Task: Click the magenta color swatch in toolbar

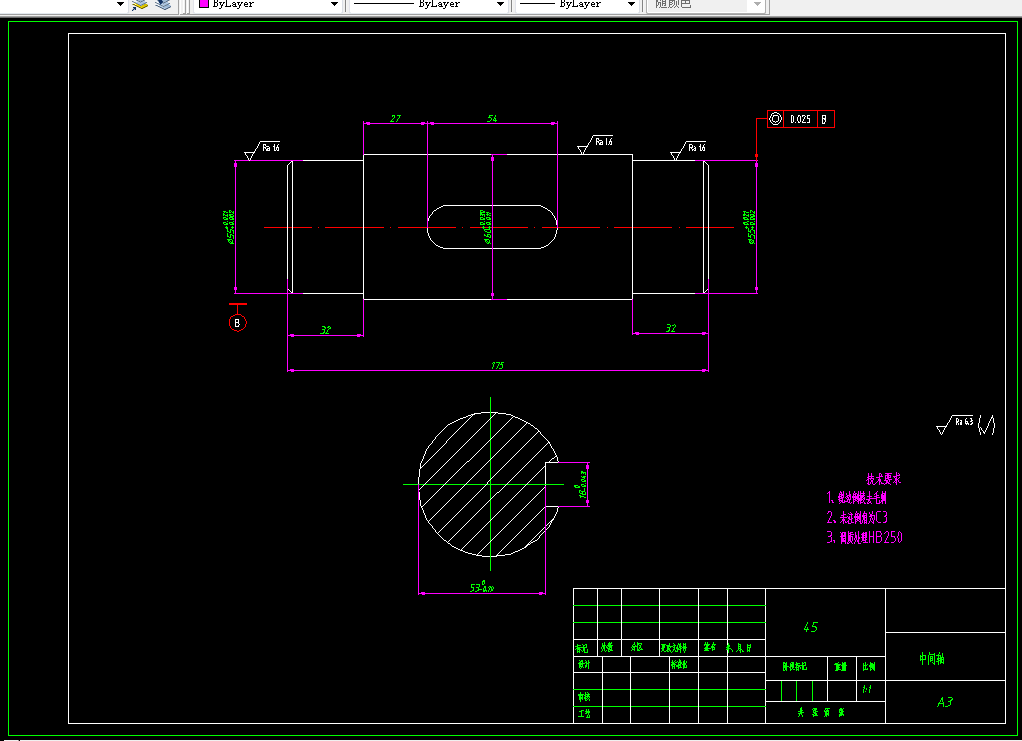Action: coord(203,4)
